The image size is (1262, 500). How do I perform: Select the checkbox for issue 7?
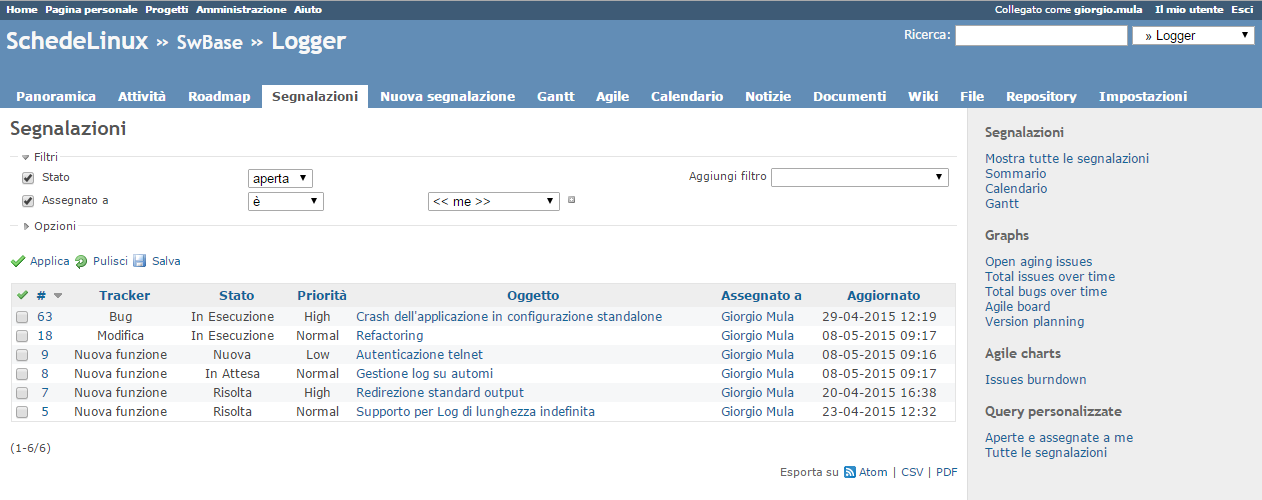click(22, 393)
